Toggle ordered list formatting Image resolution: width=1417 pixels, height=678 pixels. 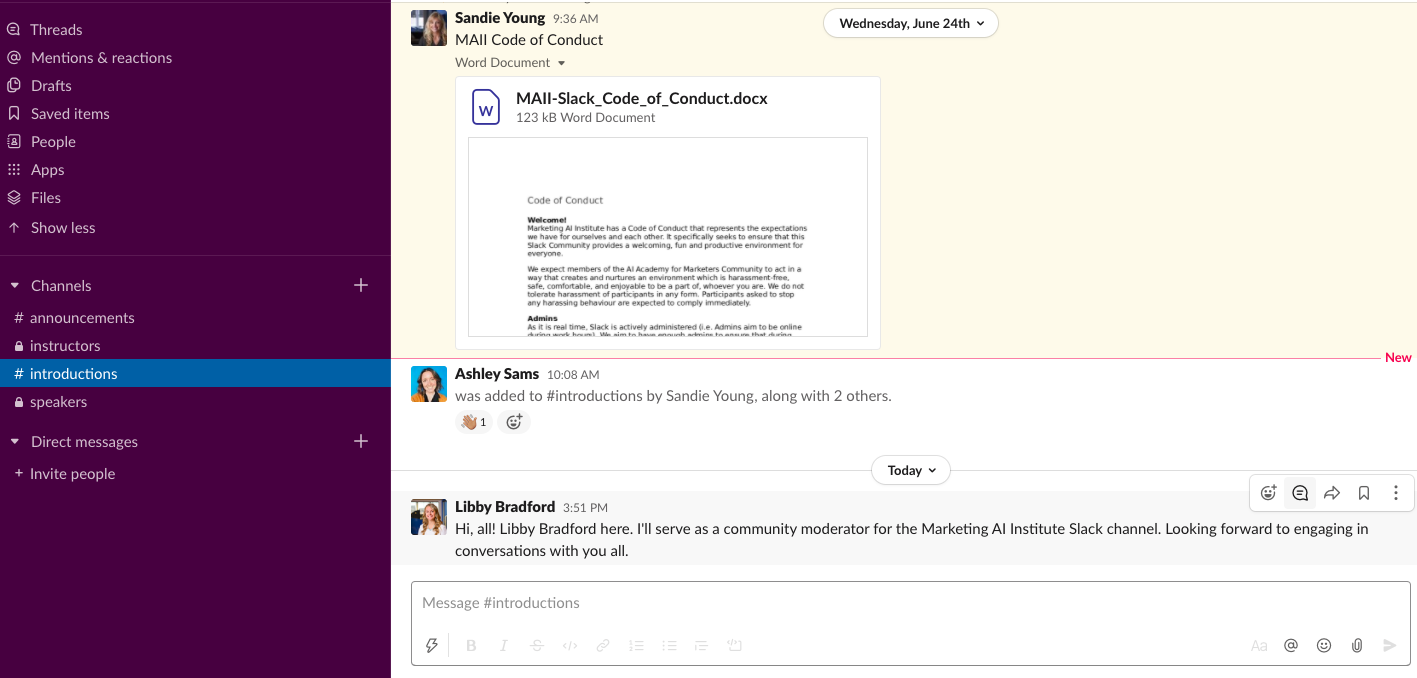[x=636, y=646]
